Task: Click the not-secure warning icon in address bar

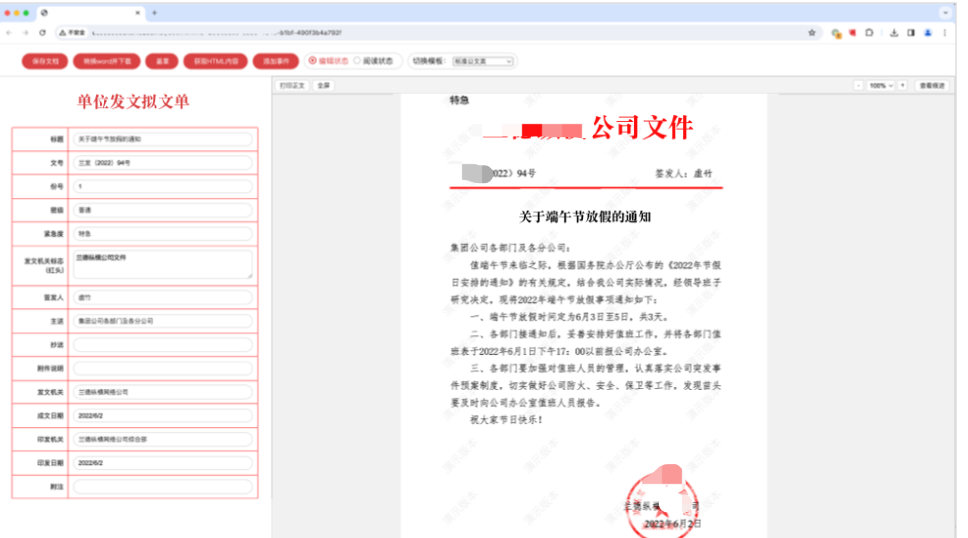Action: tap(62, 33)
